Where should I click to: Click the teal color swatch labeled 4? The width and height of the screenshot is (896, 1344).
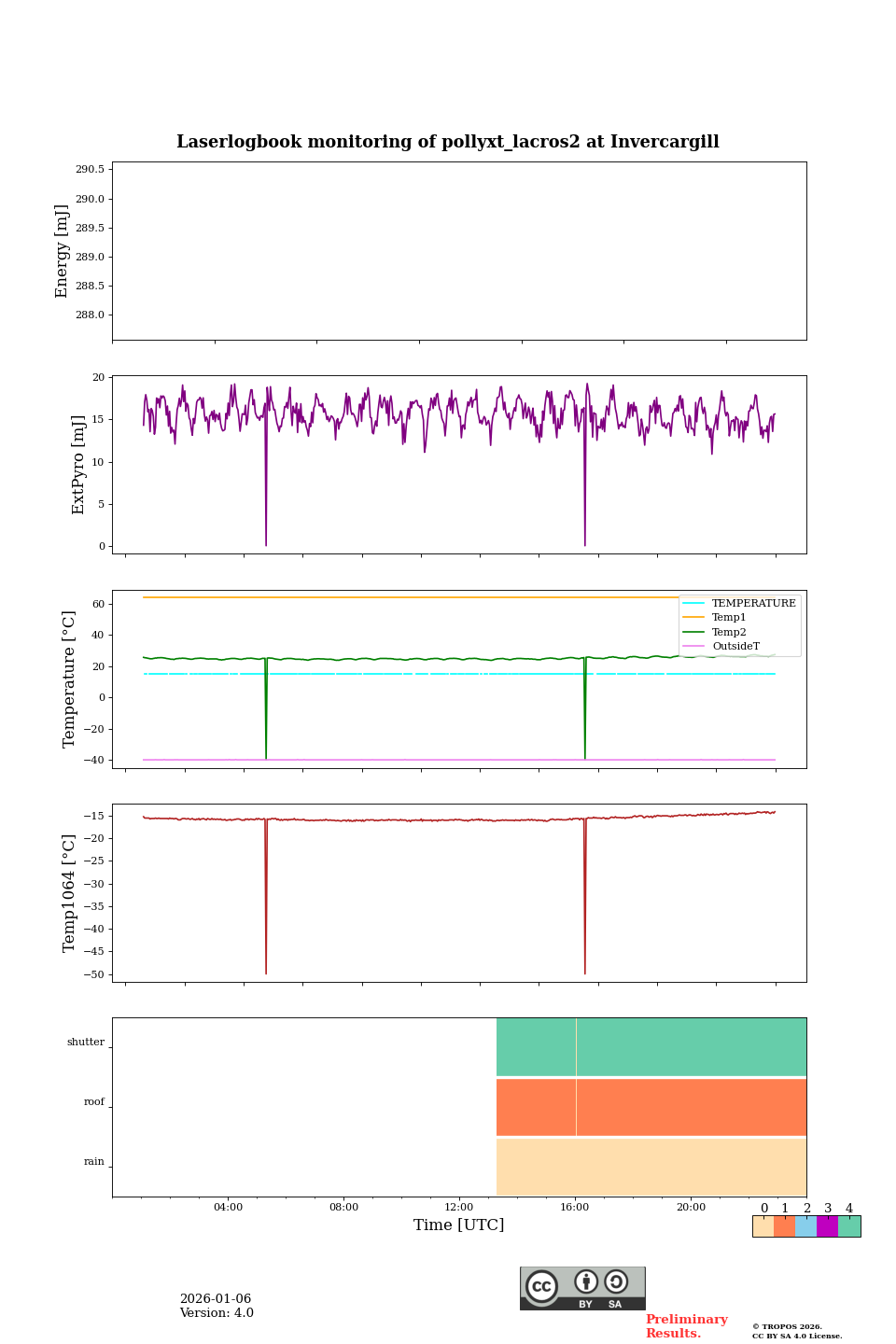coord(849,1226)
